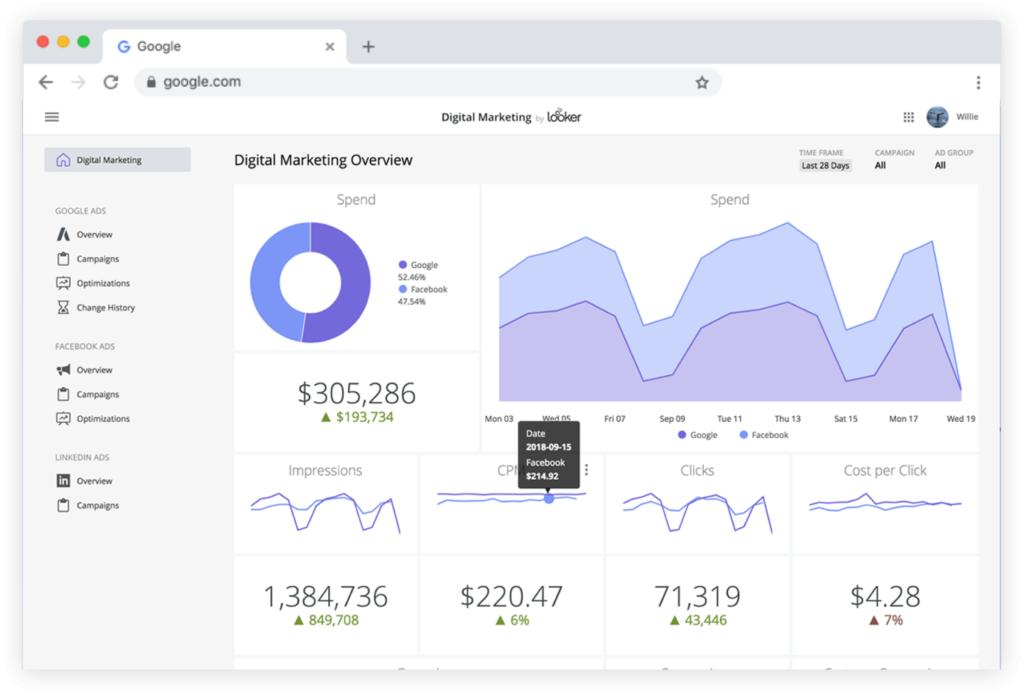Open the hamburger navigation menu
The width and height of the screenshot is (1024, 694).
pyautogui.click(x=52, y=117)
